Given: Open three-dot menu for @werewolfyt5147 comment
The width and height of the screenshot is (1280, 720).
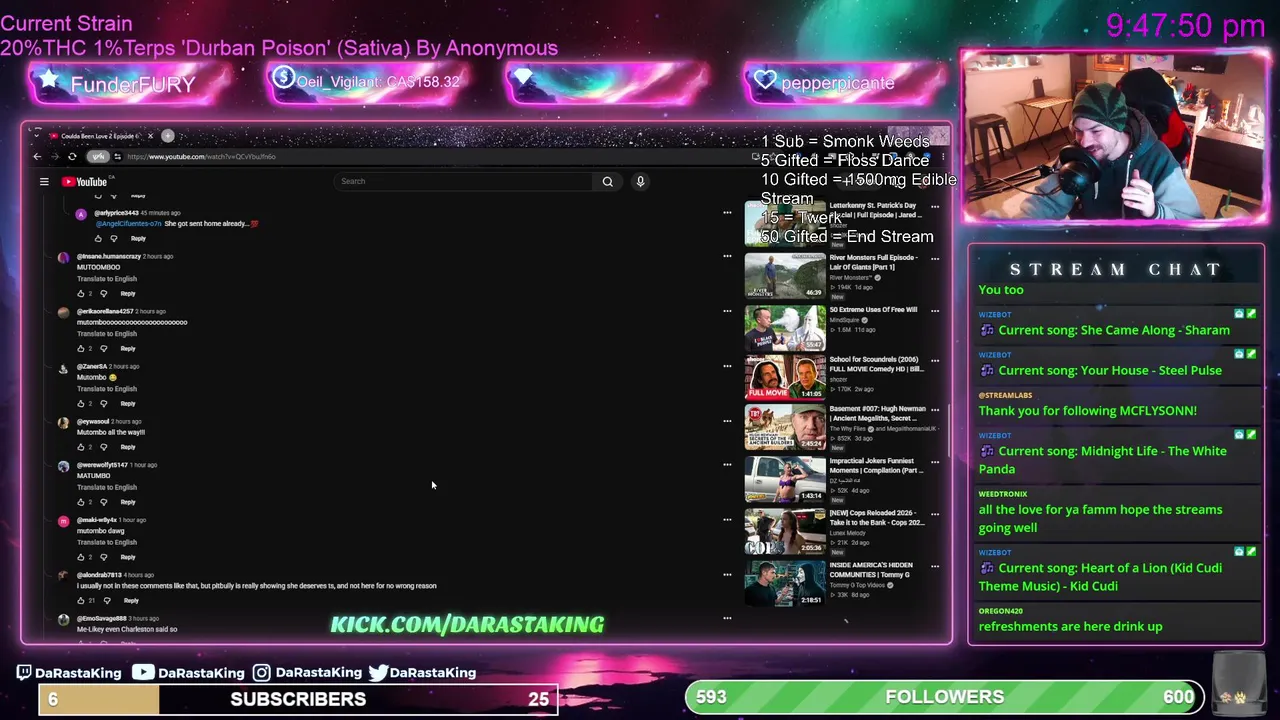Looking at the screenshot, I should click(x=727, y=465).
